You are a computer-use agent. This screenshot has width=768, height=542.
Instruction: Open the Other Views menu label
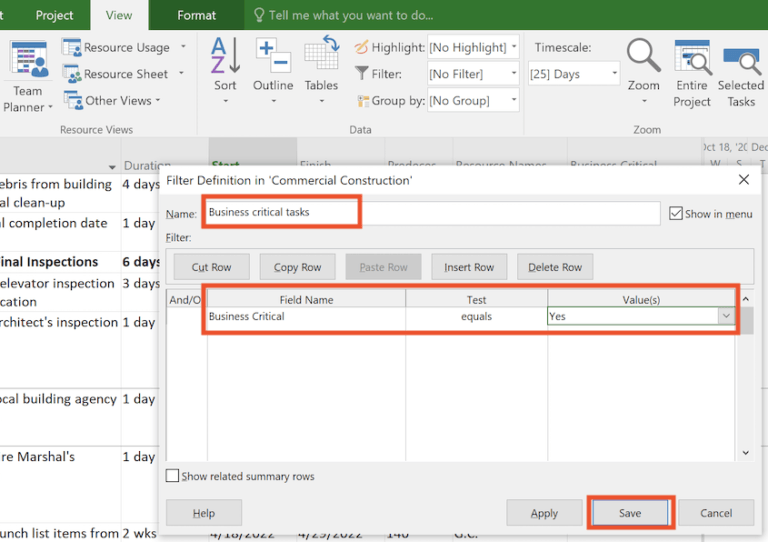(118, 100)
